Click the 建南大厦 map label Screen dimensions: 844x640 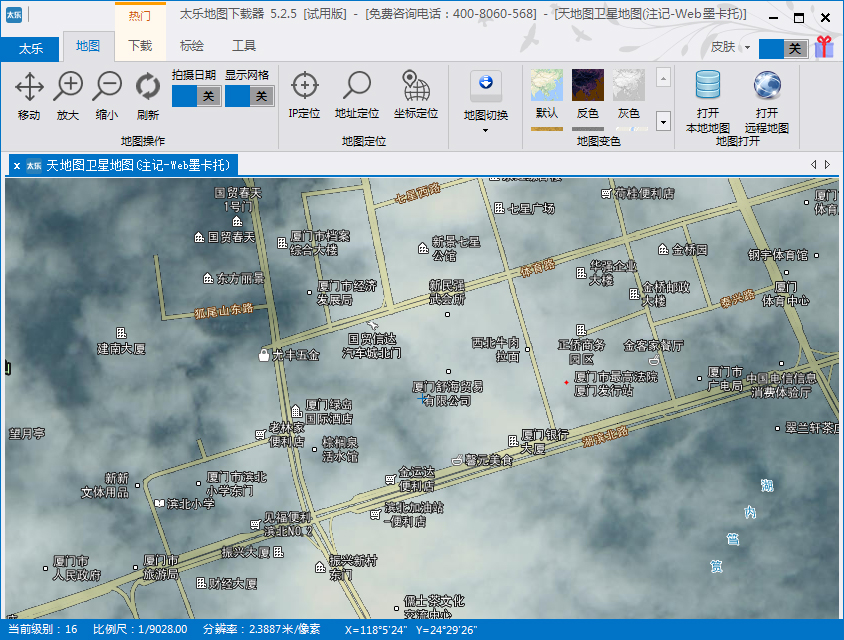[121, 349]
